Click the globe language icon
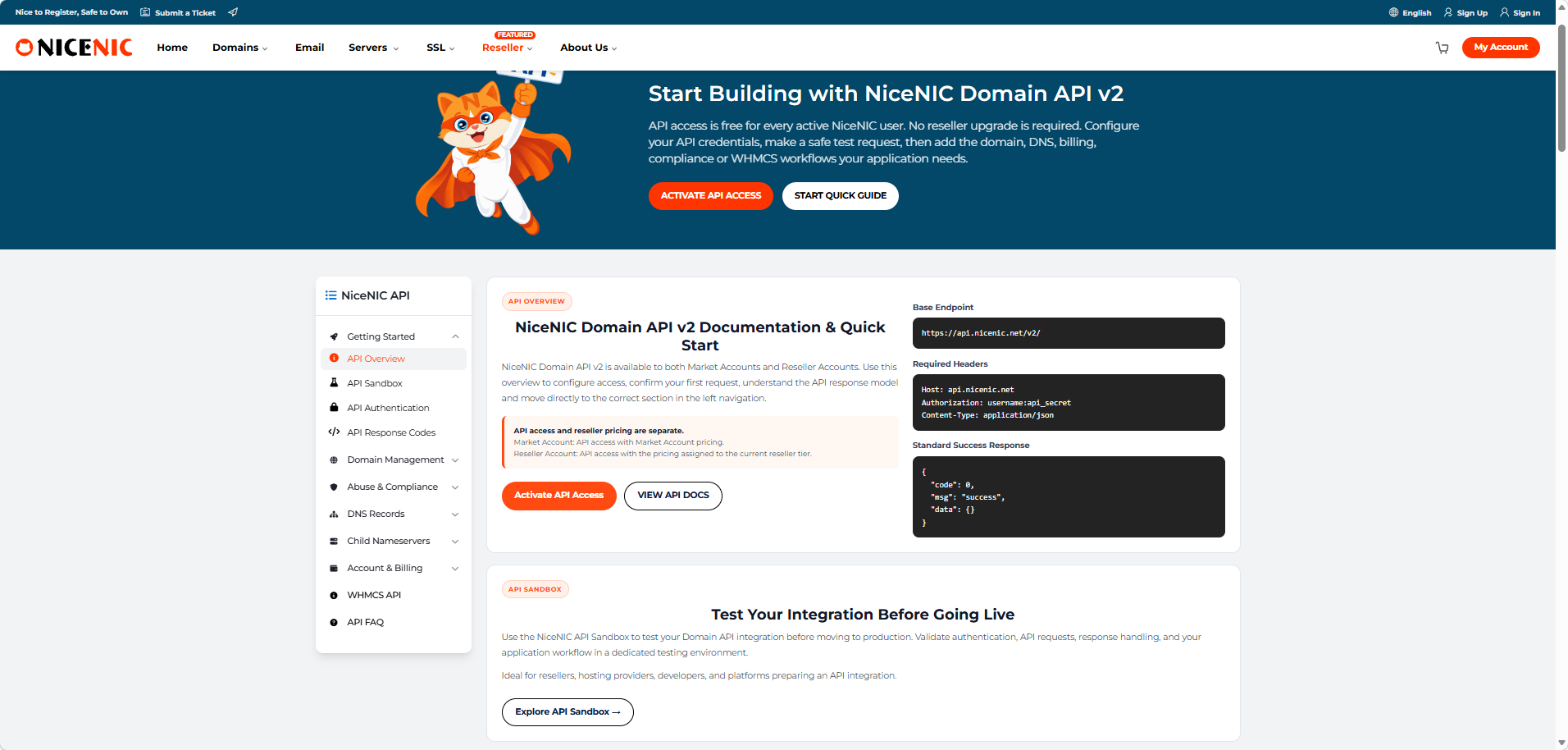 pyautogui.click(x=1393, y=12)
